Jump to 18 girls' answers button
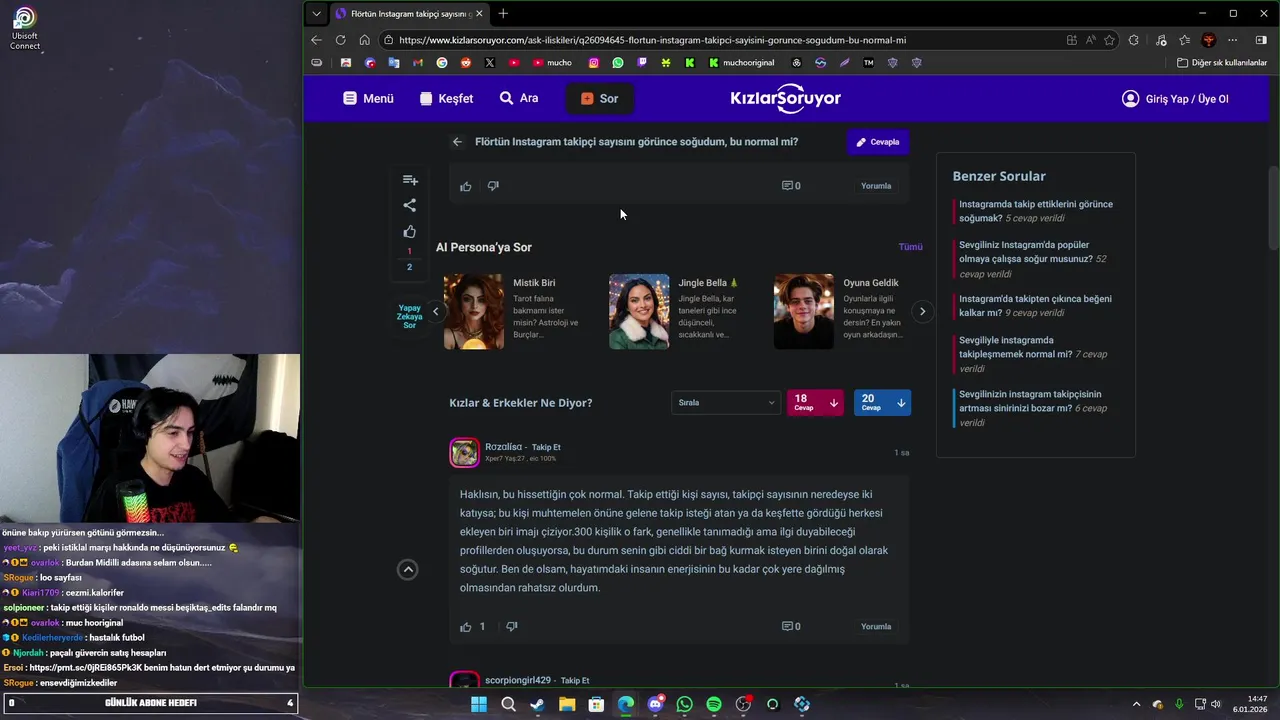Image resolution: width=1280 pixels, height=720 pixels. coord(815,402)
